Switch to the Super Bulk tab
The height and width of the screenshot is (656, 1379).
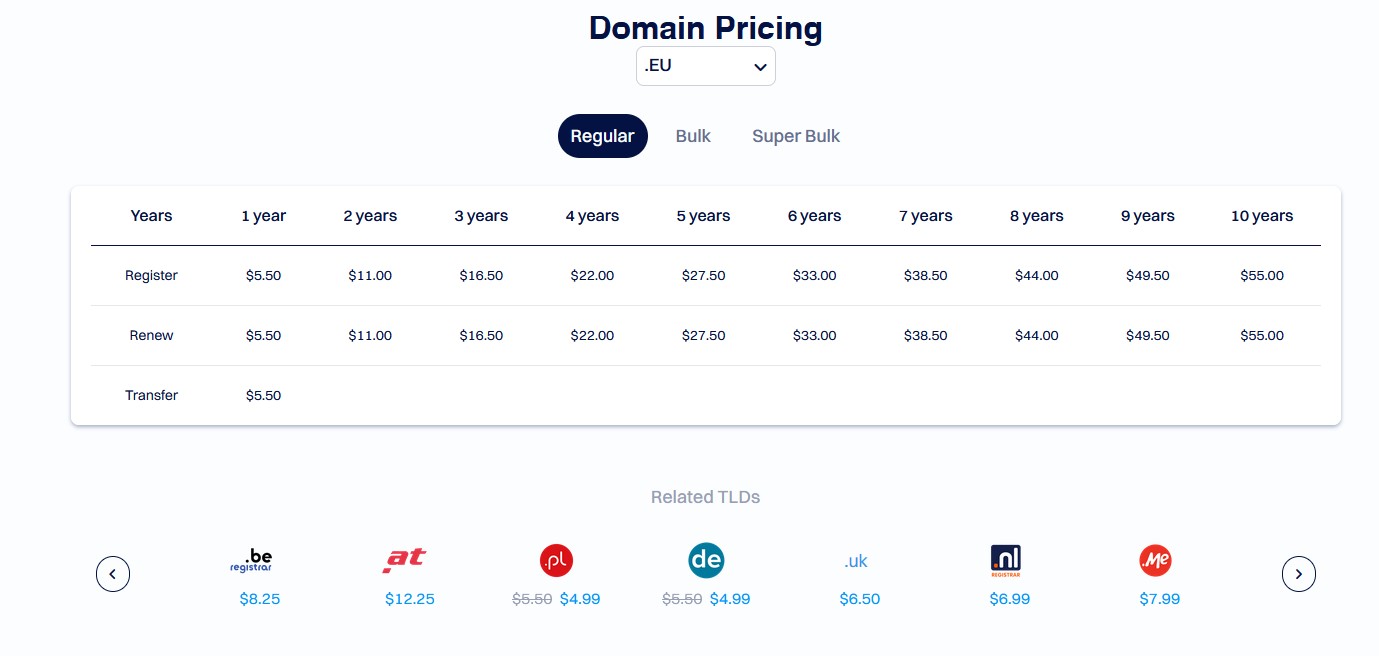pyautogui.click(x=796, y=136)
